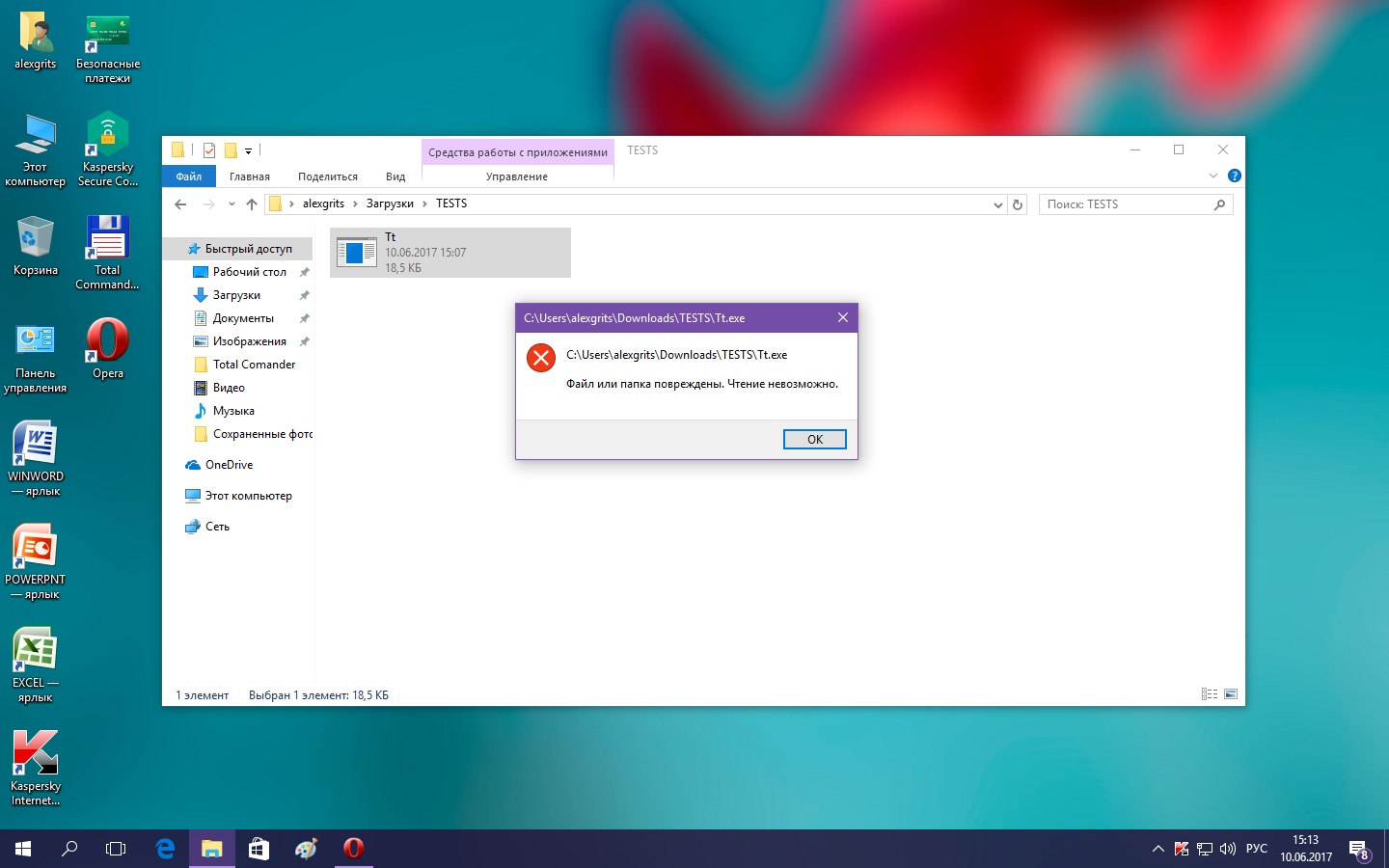Select the POWERPNT shortcut on desktop
The image size is (1389, 868).
tap(36, 562)
